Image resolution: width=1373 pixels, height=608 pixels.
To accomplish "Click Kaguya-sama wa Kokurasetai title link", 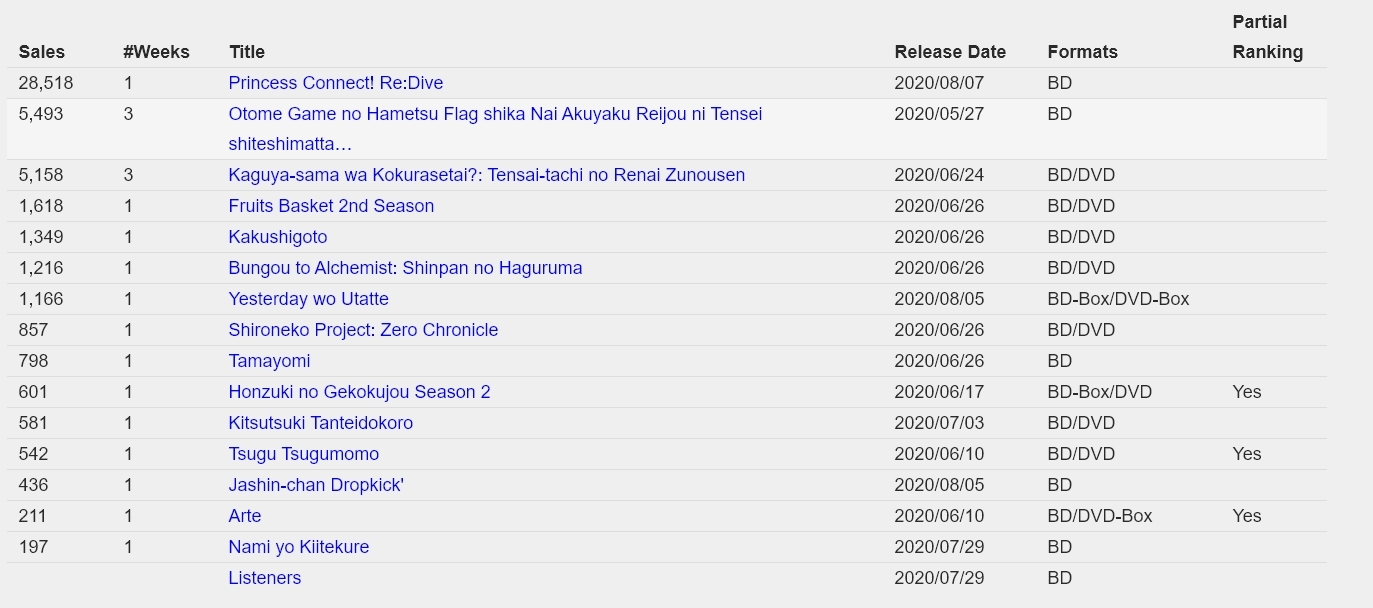I will (x=486, y=175).
